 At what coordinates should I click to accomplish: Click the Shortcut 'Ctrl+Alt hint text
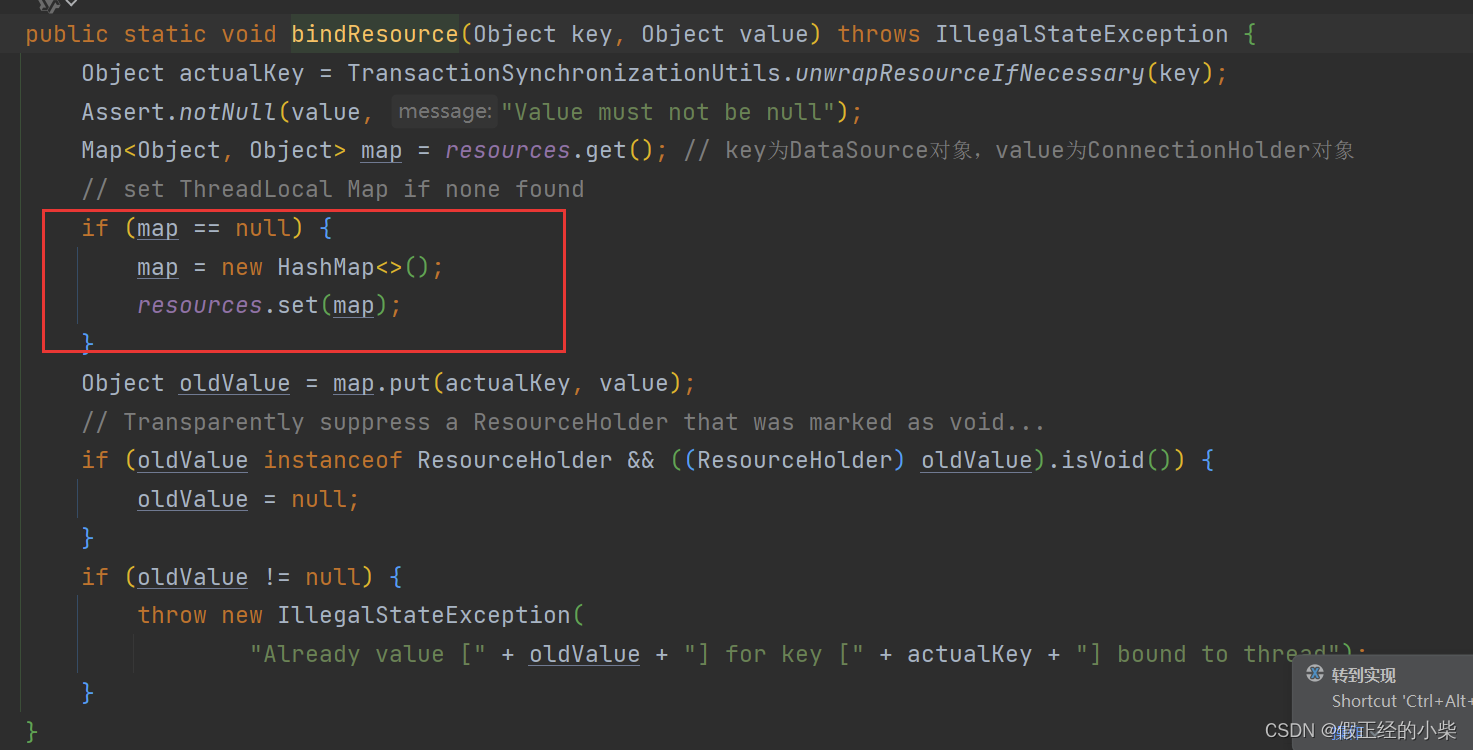pyautogui.click(x=1402, y=701)
